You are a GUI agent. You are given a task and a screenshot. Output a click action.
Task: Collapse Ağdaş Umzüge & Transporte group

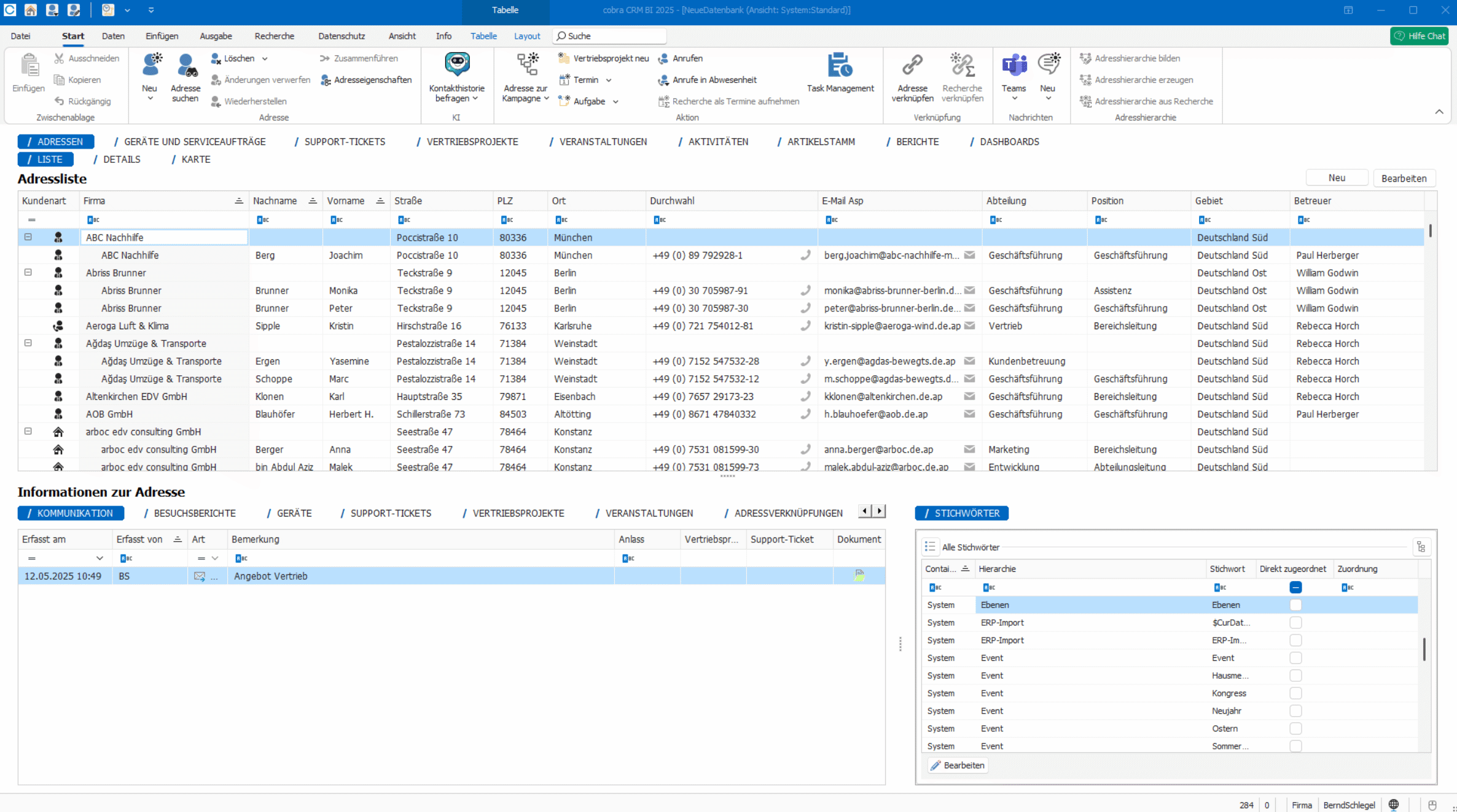(x=28, y=343)
